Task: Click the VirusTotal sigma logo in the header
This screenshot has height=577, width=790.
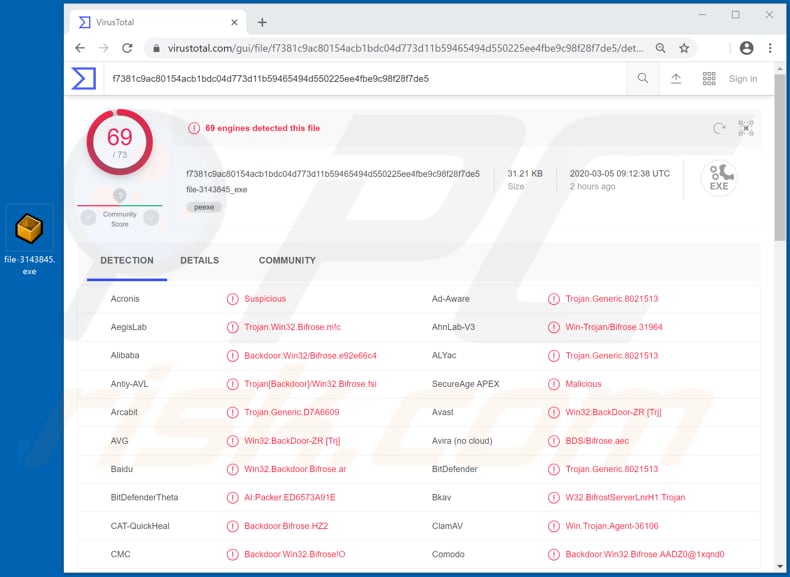Action: [84, 79]
